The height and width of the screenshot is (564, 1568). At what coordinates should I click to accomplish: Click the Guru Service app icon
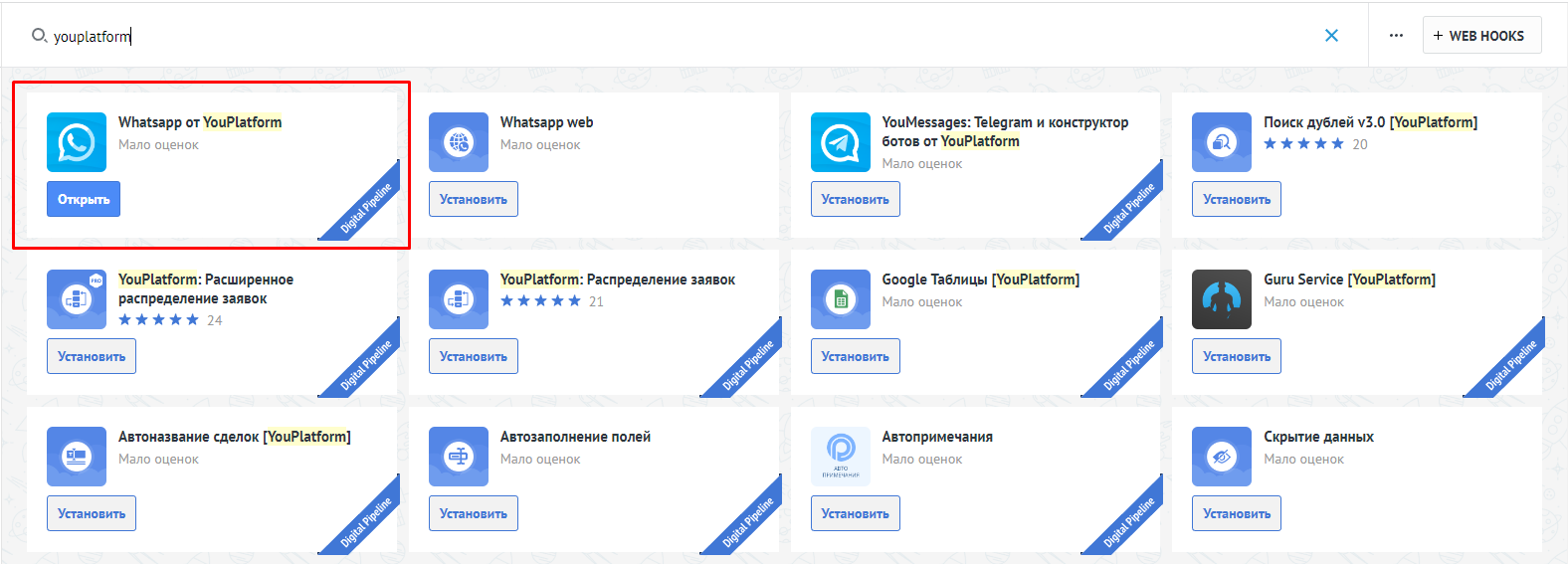pos(1222,299)
